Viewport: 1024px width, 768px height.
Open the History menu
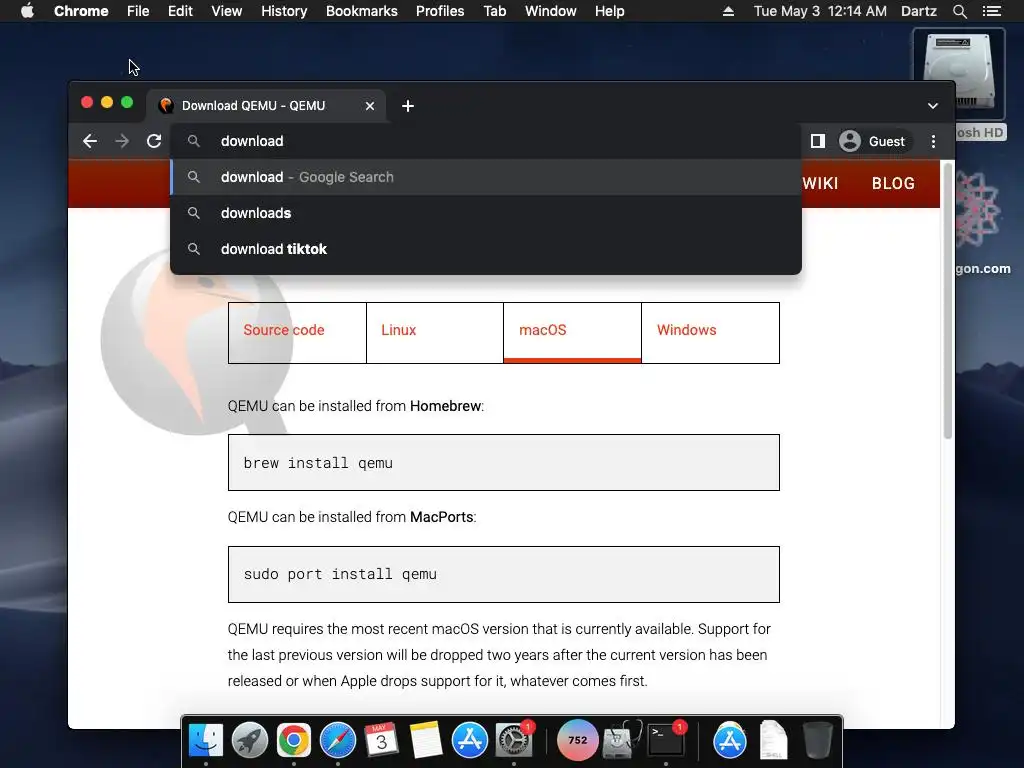(x=284, y=11)
